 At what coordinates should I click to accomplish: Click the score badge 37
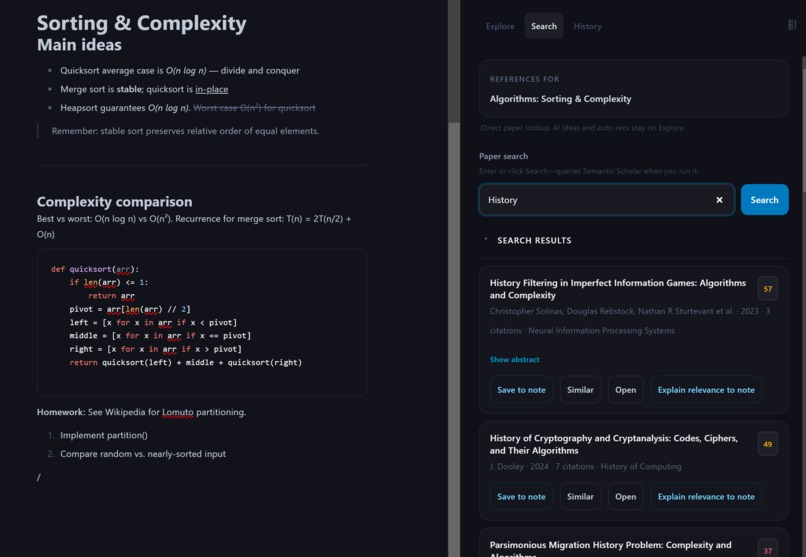coord(767,550)
